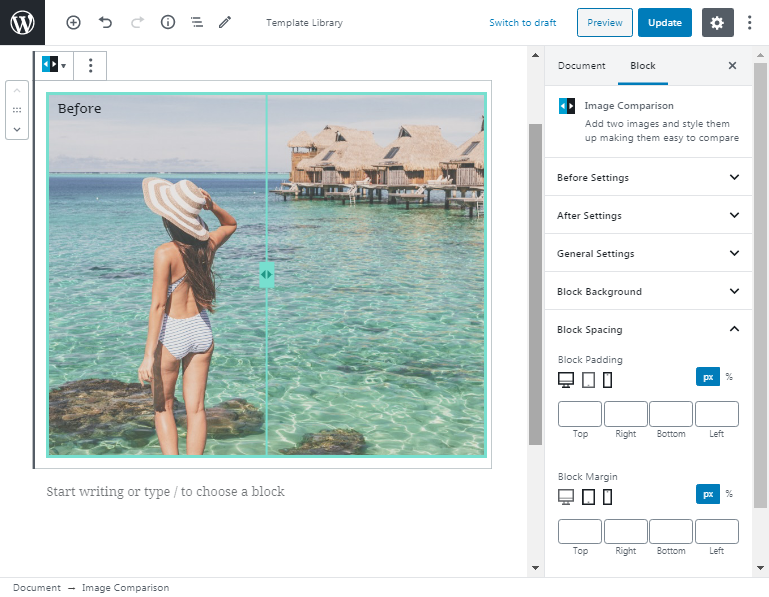Click the Before label on image

(x=79, y=108)
